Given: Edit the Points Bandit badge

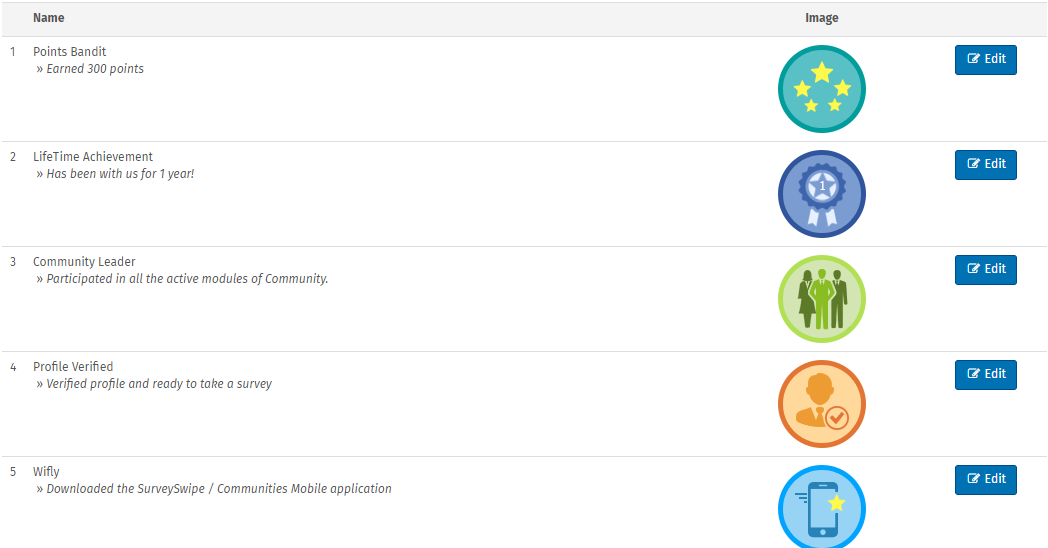Looking at the screenshot, I should [x=985, y=59].
